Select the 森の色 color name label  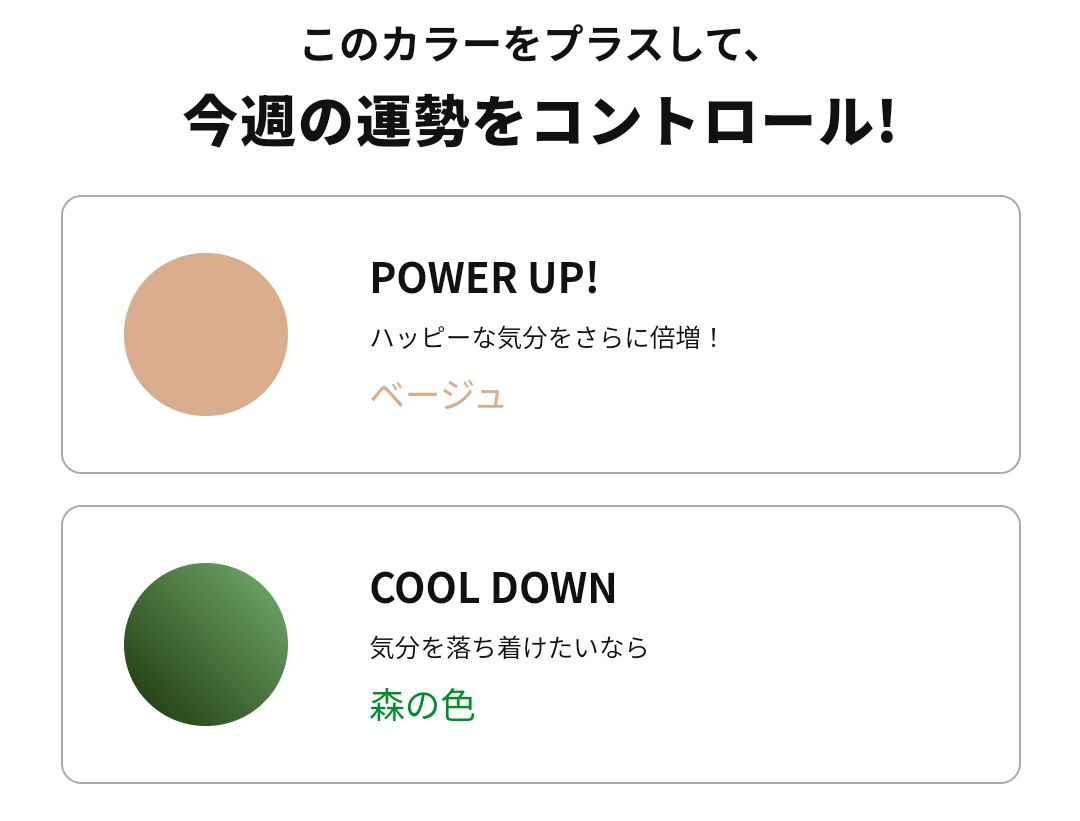(422, 706)
